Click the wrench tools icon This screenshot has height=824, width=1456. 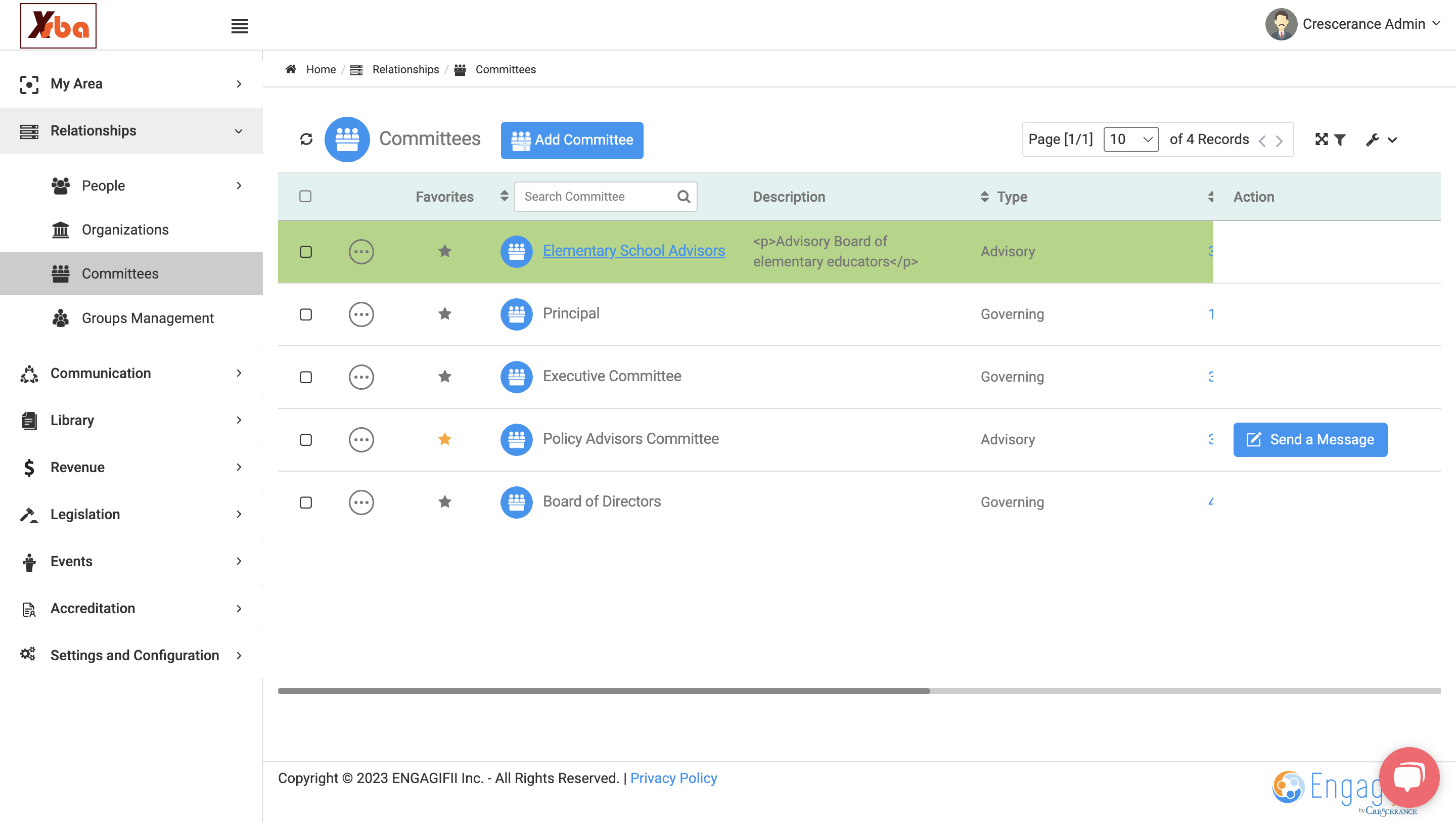[1372, 140]
